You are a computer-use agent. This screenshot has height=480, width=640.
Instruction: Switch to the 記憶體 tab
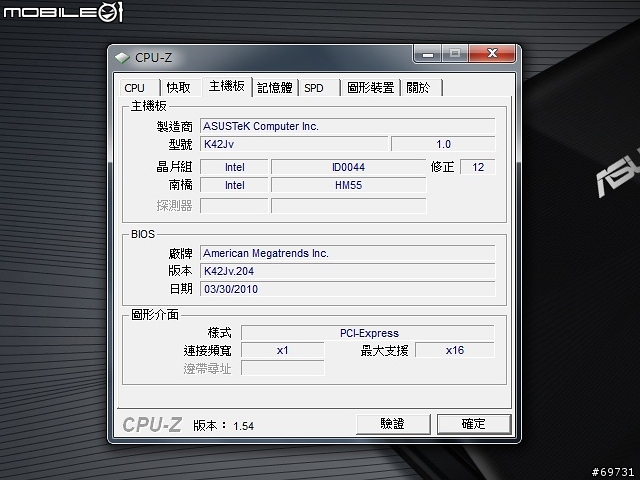(x=275, y=88)
